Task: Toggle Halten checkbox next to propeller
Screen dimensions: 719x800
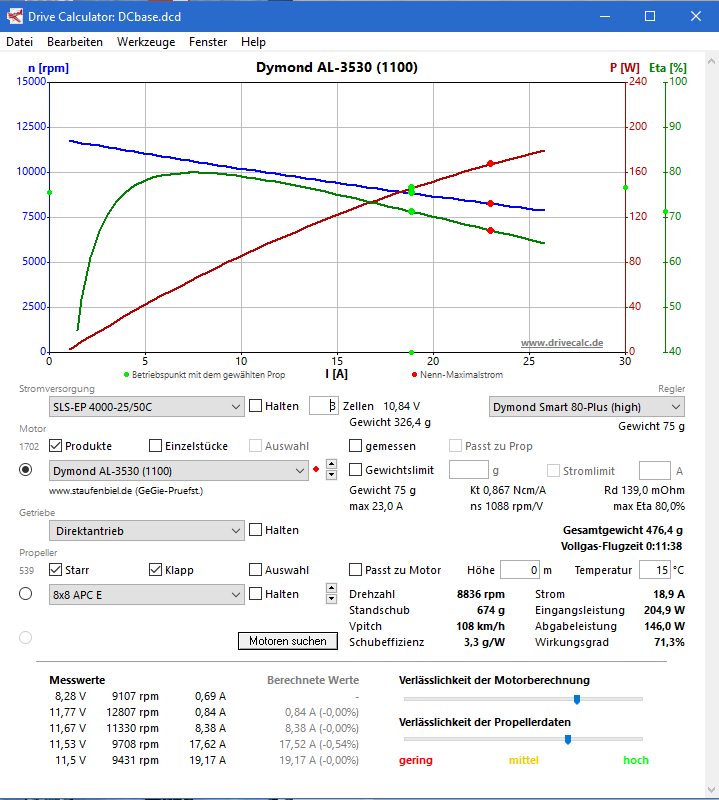Action: tap(256, 594)
